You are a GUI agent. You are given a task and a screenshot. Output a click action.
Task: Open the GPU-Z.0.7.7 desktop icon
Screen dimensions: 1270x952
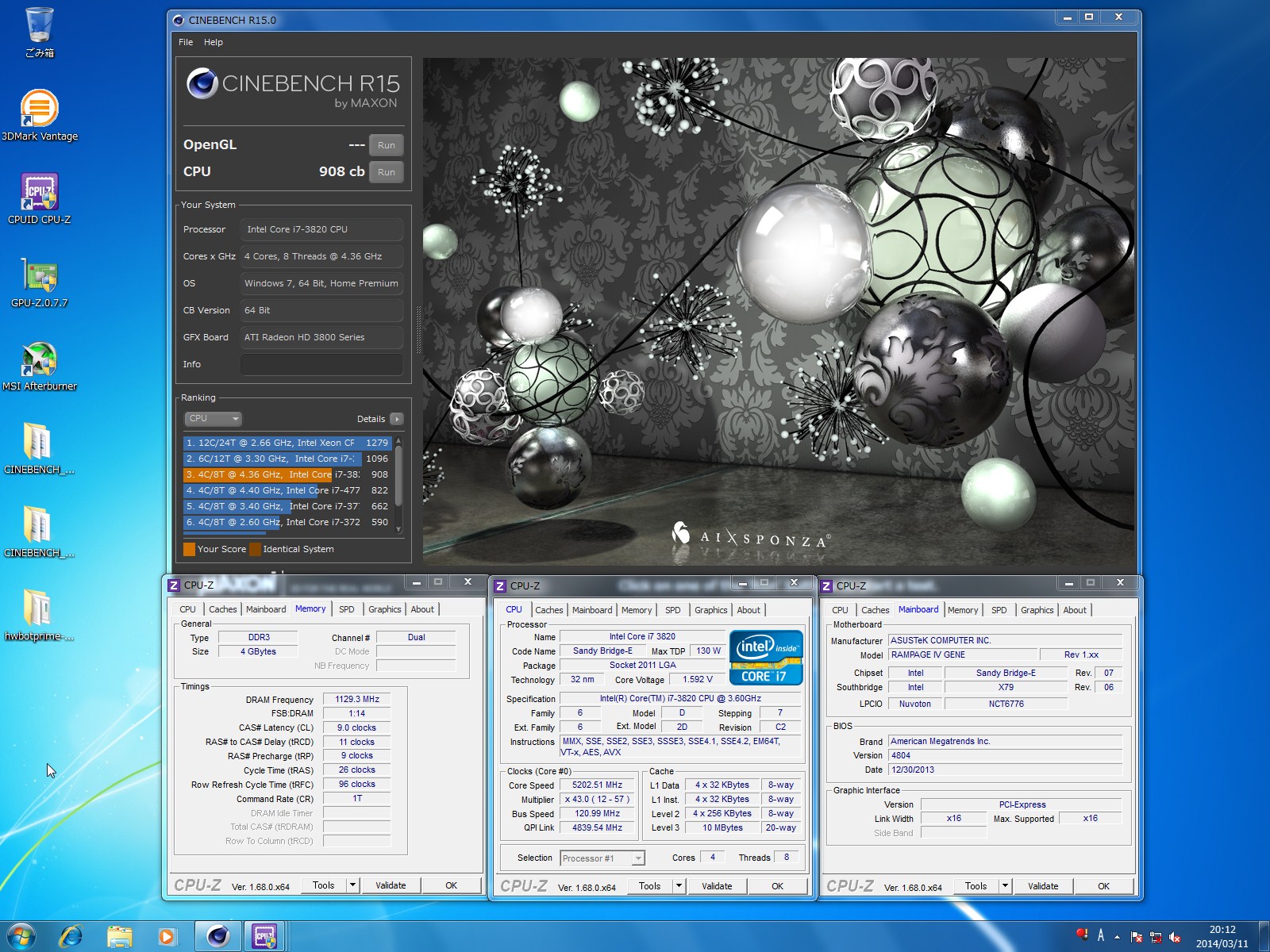click(x=39, y=282)
